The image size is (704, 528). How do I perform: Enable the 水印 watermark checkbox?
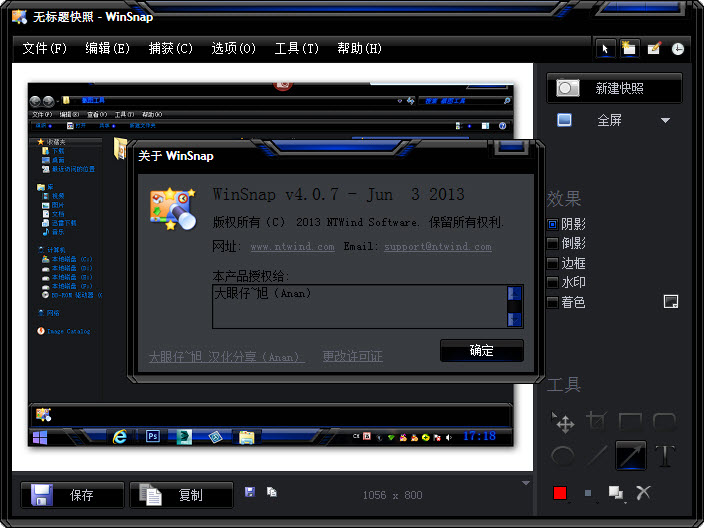553,282
